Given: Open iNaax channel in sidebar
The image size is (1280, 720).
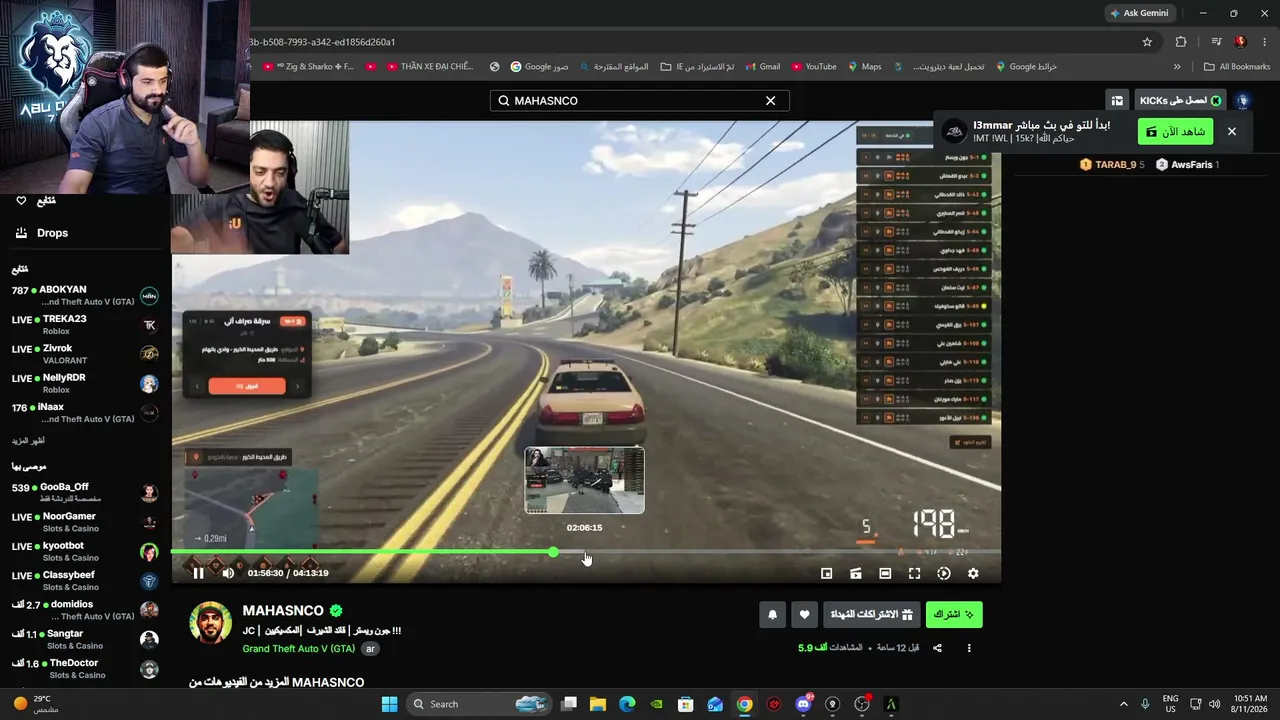Looking at the screenshot, I should pyautogui.click(x=84, y=413).
